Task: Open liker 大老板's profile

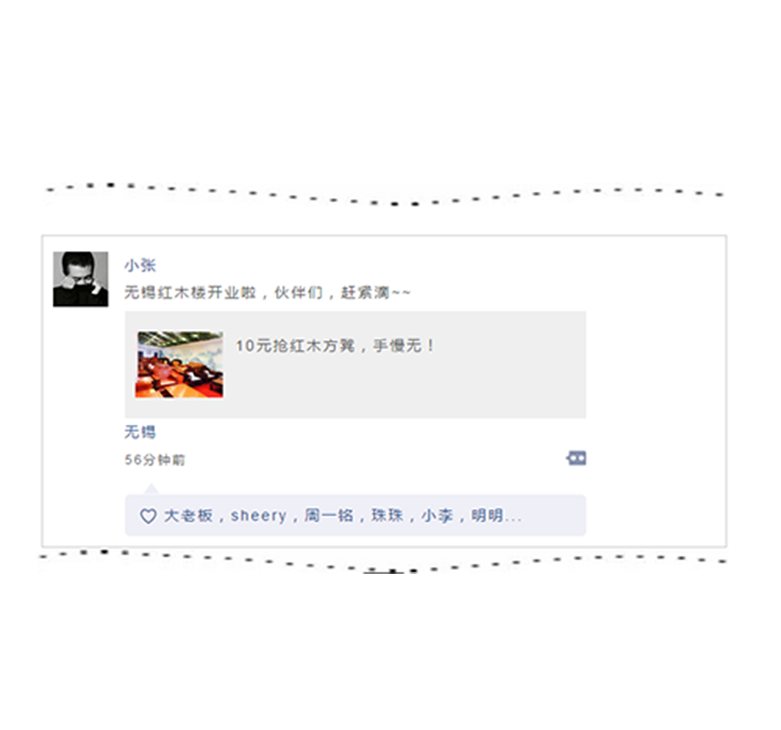Action: 188,515
